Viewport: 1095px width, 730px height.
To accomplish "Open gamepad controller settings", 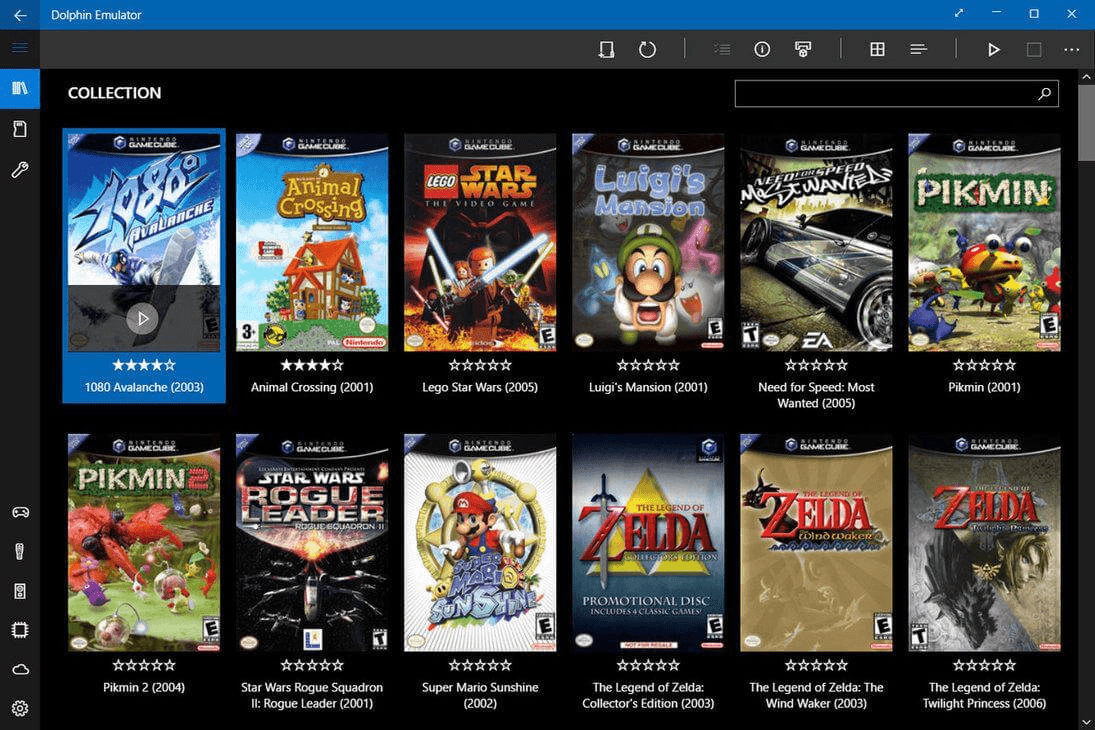I will 20,512.
